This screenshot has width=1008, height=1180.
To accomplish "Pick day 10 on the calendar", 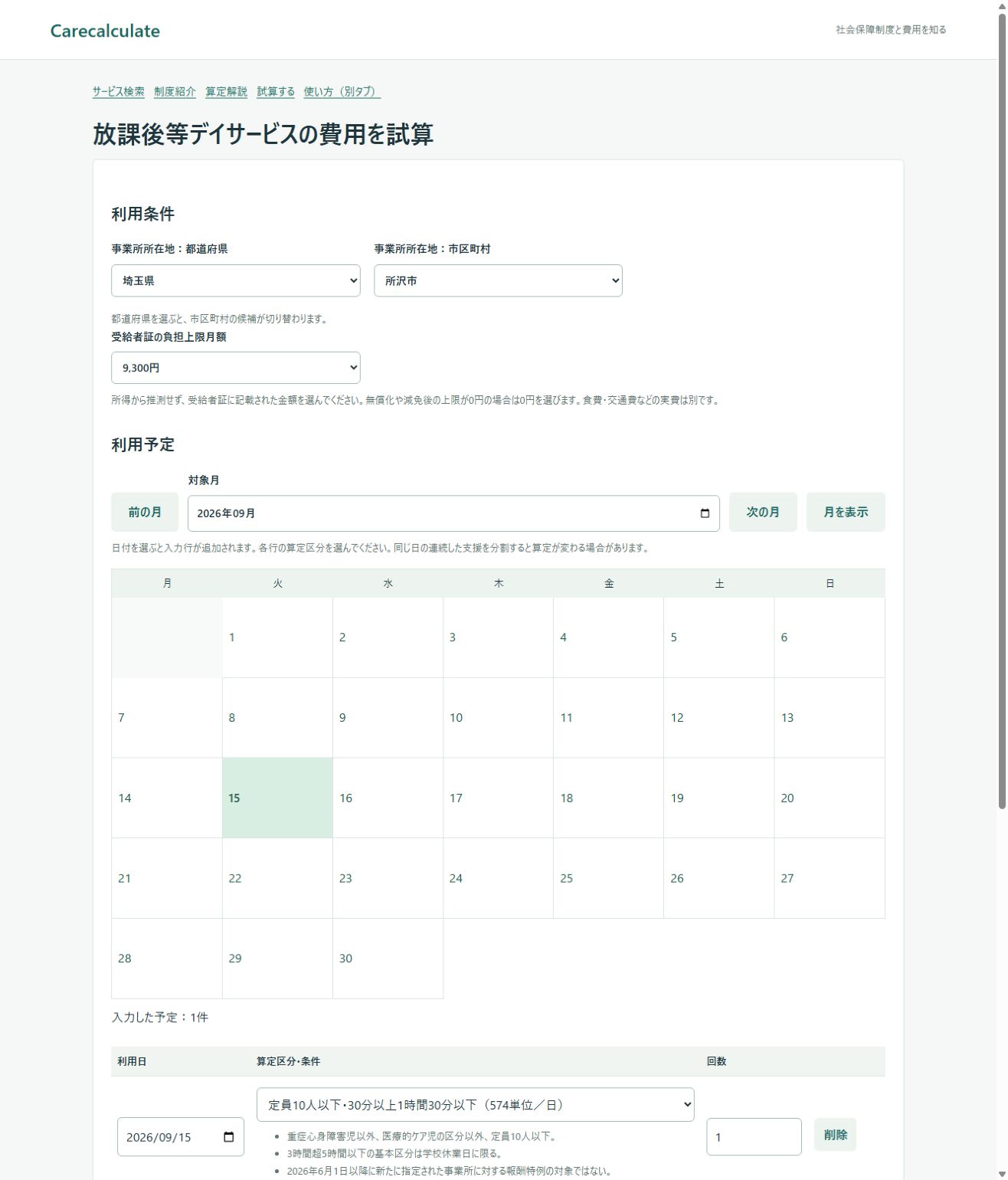I will point(498,718).
